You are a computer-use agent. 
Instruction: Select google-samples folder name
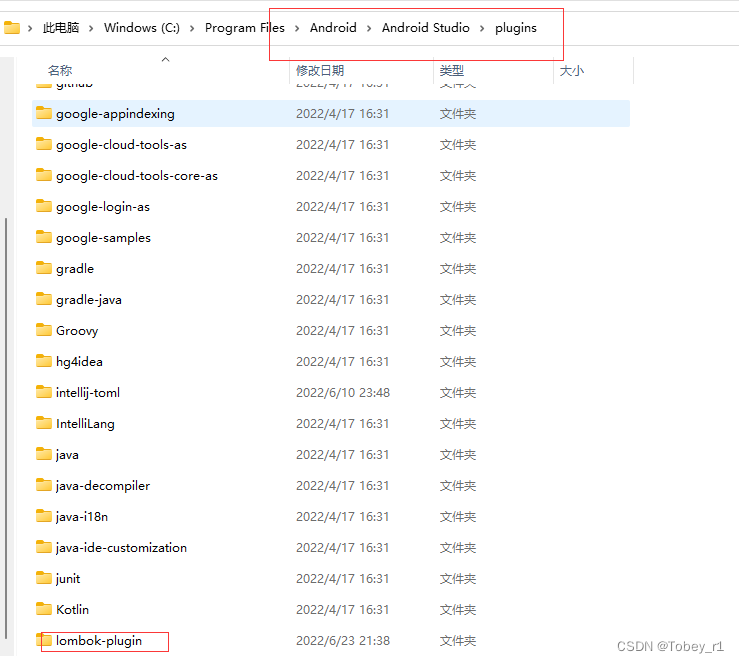(x=103, y=238)
